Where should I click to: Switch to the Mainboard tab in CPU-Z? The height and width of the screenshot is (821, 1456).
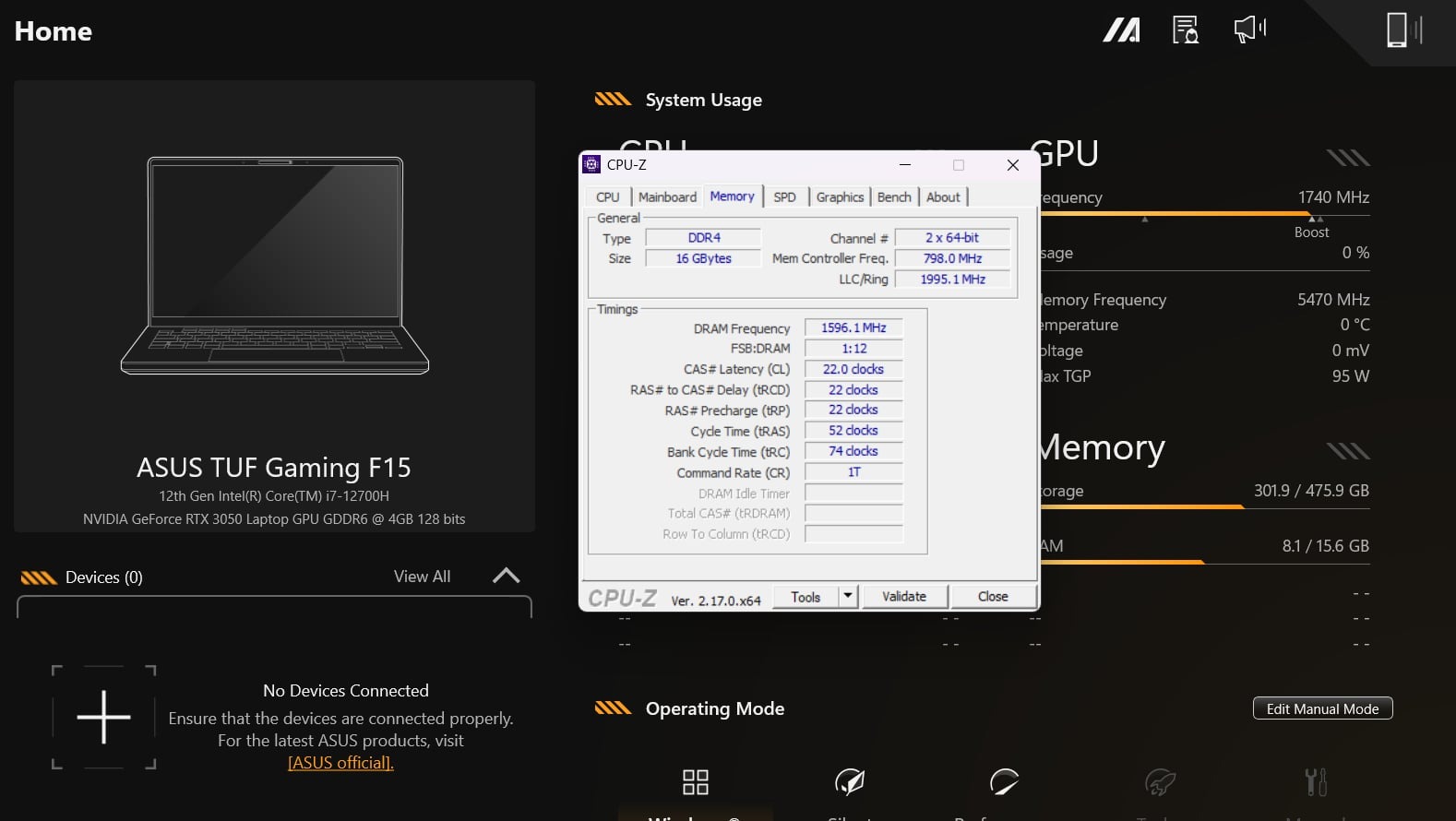point(667,197)
